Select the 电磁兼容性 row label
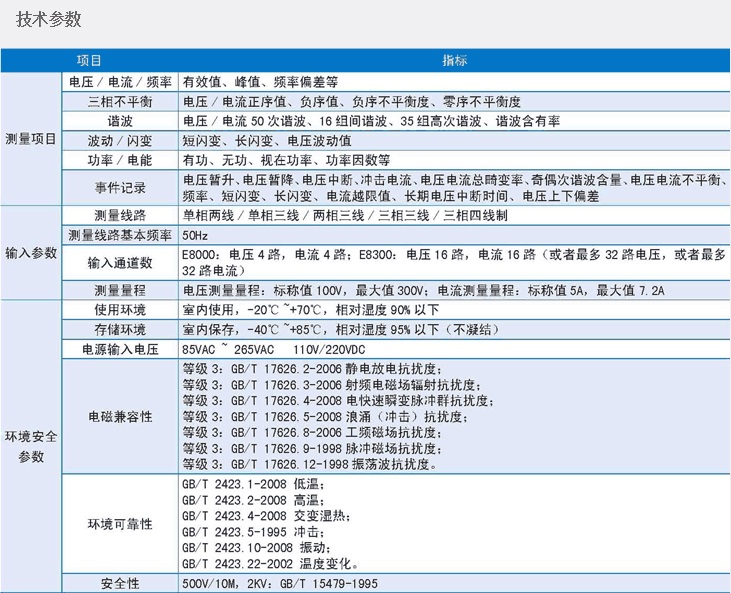The image size is (731, 593). click(119, 416)
